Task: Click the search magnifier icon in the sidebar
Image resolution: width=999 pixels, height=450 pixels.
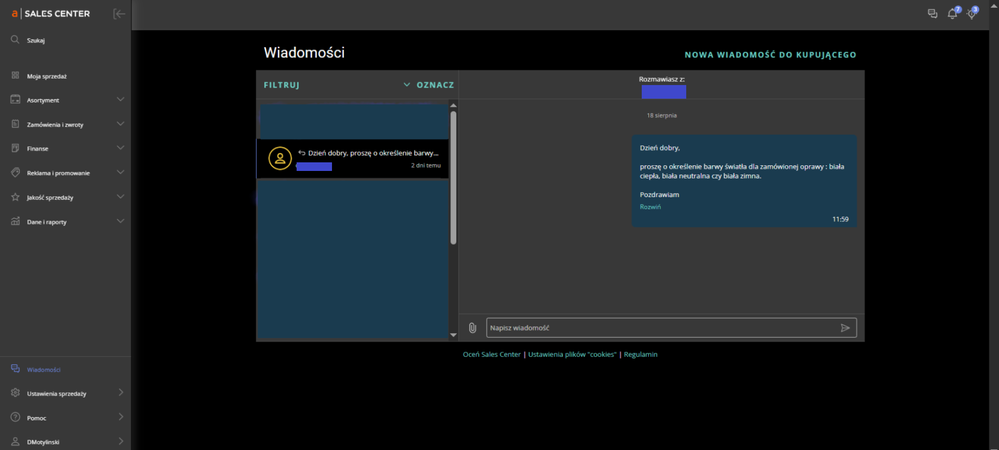Action: point(15,40)
